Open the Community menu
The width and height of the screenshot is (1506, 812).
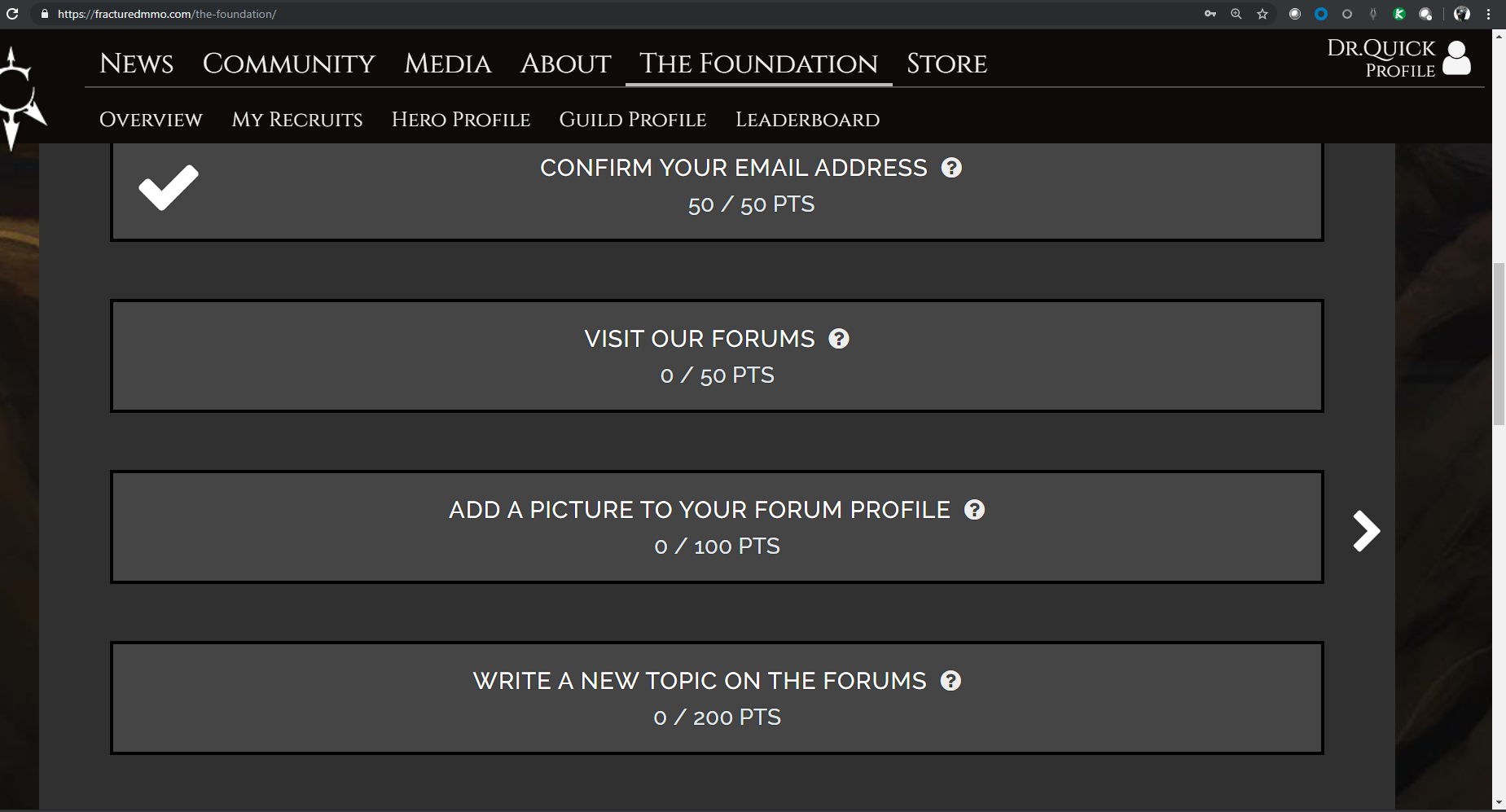click(x=289, y=64)
